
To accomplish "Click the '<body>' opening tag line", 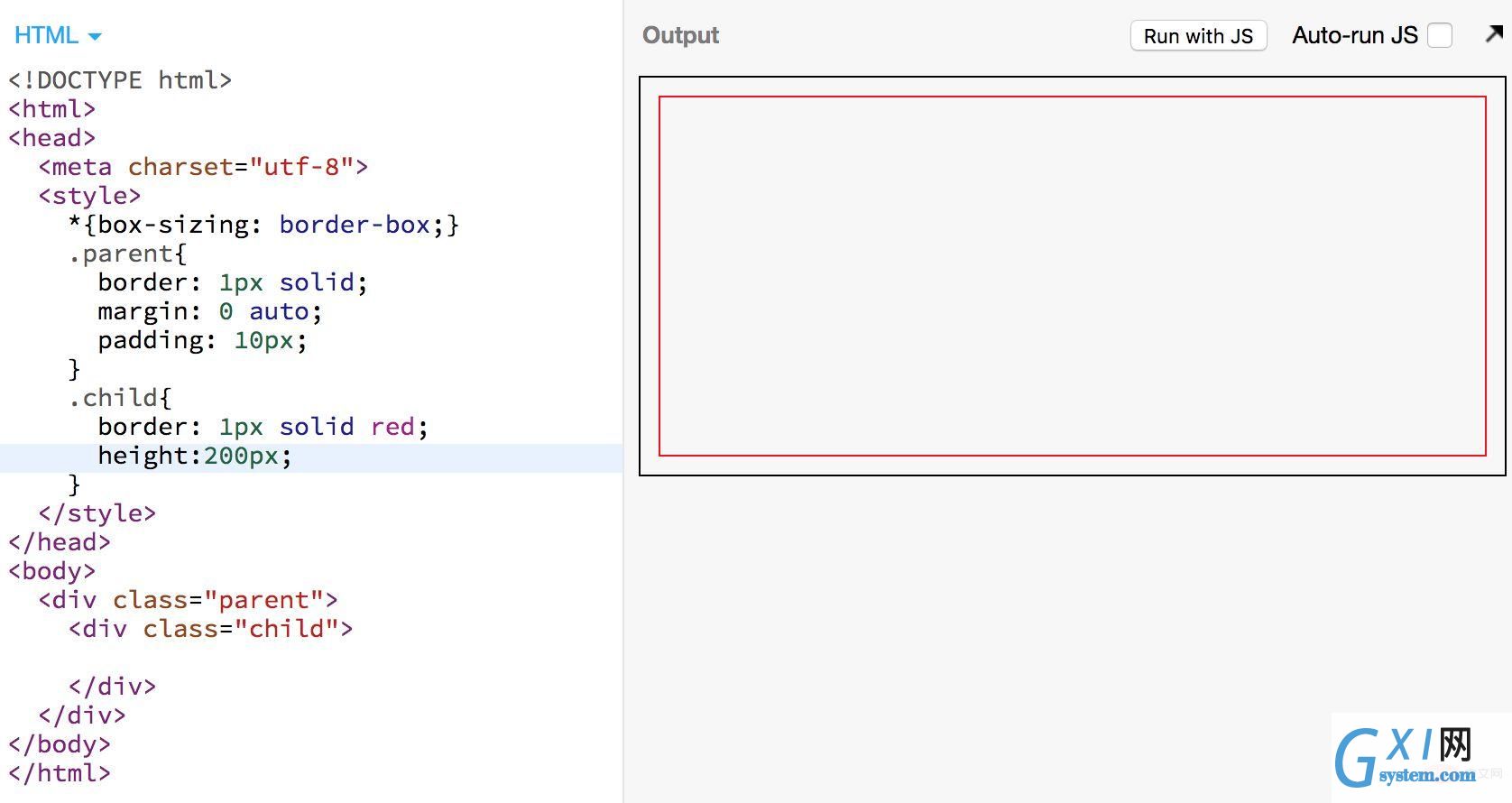I will pyautogui.click(x=52, y=571).
